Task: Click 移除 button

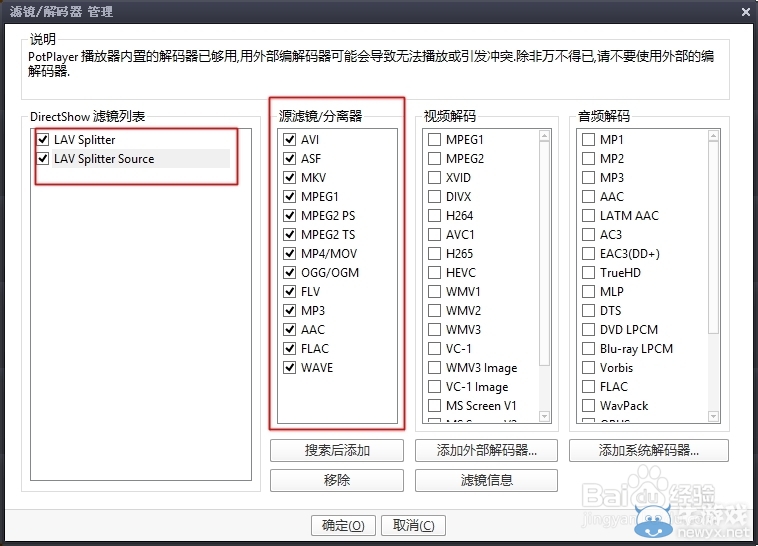Action: pos(337,480)
